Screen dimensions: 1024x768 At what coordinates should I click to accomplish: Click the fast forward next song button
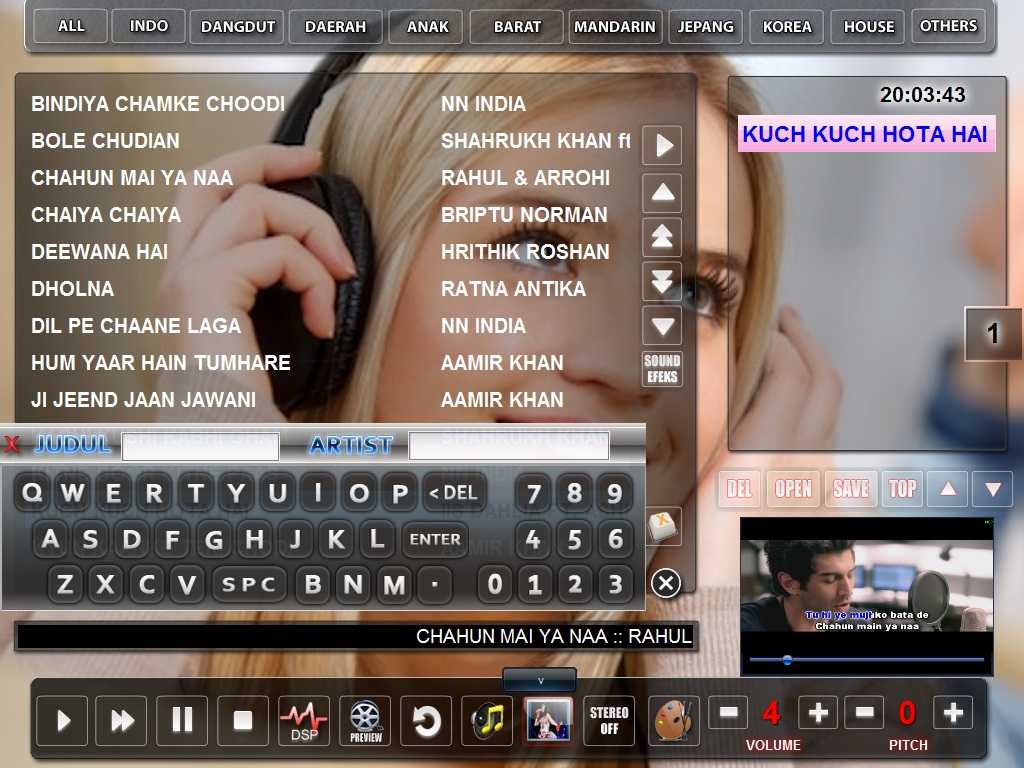tap(121, 721)
